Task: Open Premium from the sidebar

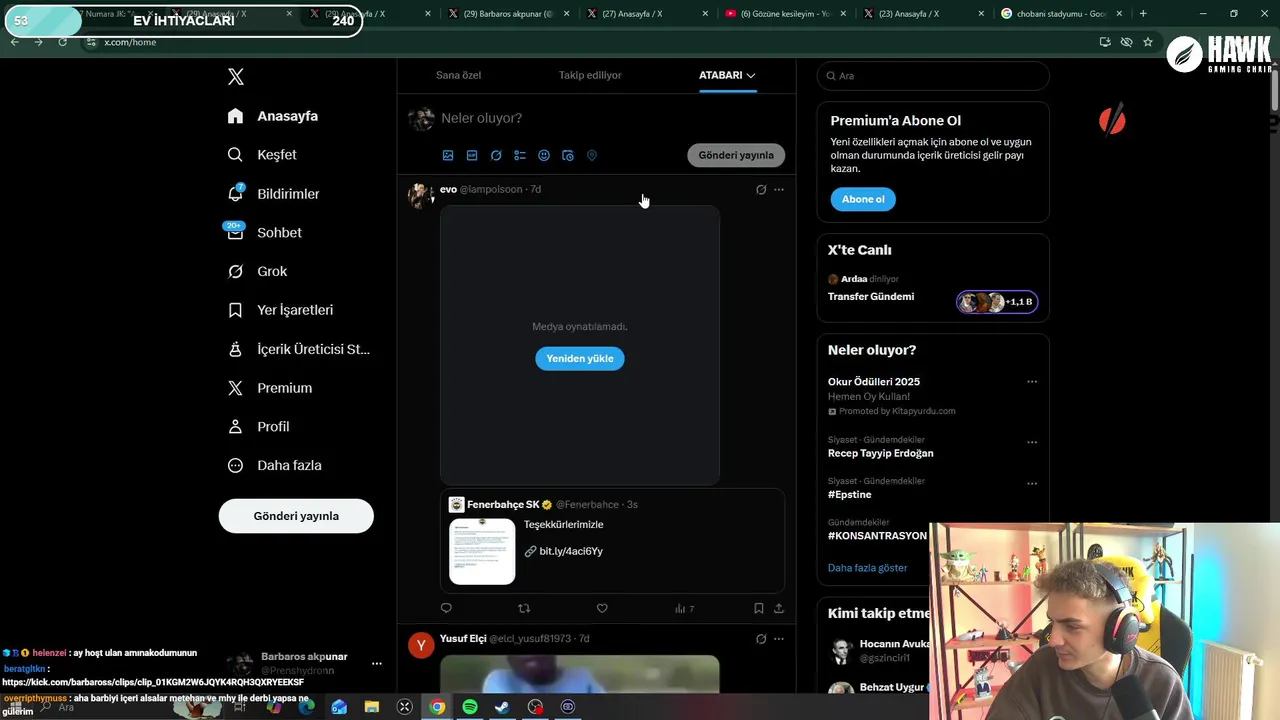Action: click(270, 388)
